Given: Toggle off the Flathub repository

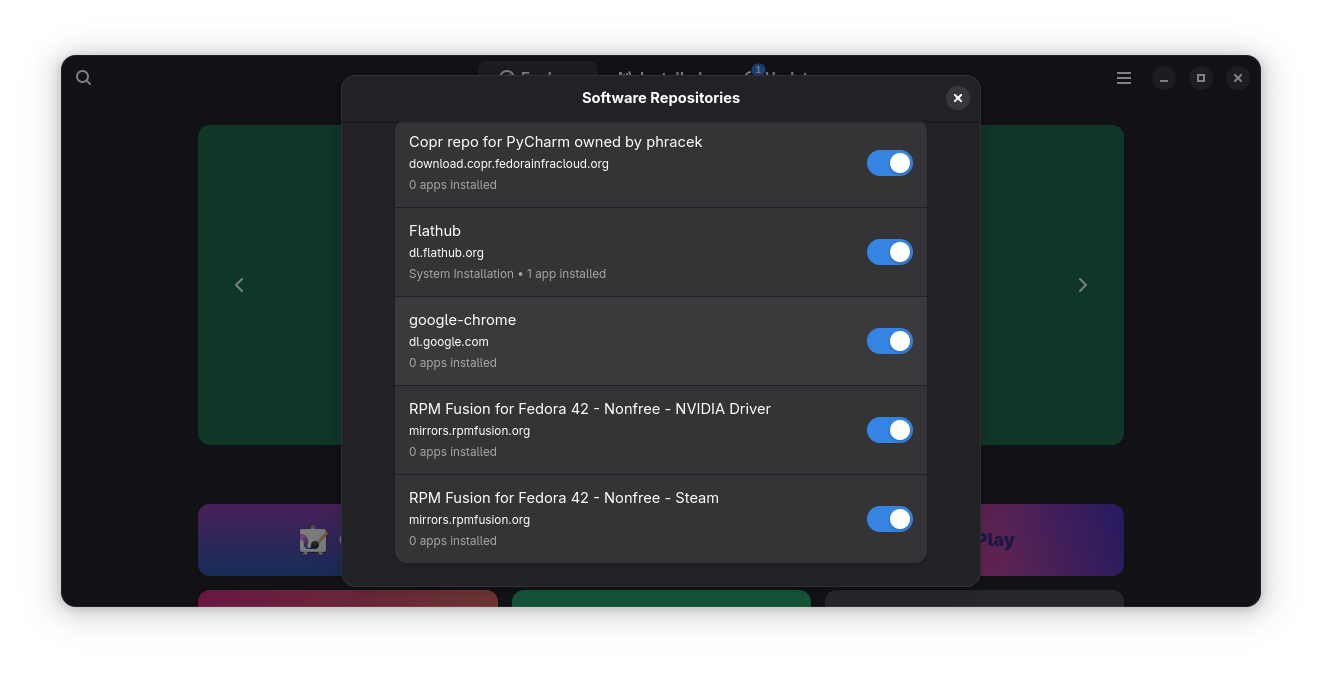Looking at the screenshot, I should tap(889, 252).
